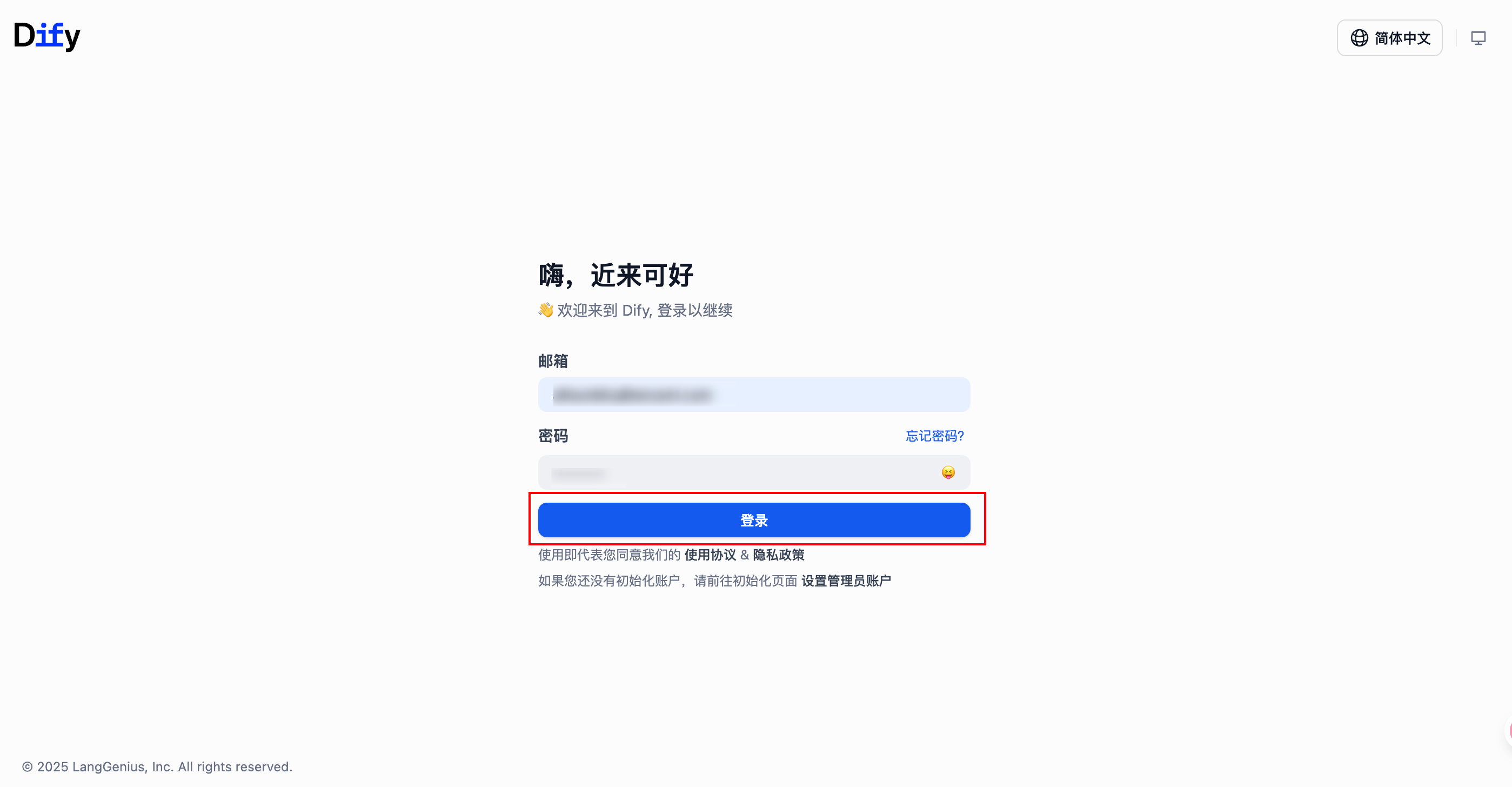Click the 密码 field label
The width and height of the screenshot is (1512, 787).
coord(553,436)
